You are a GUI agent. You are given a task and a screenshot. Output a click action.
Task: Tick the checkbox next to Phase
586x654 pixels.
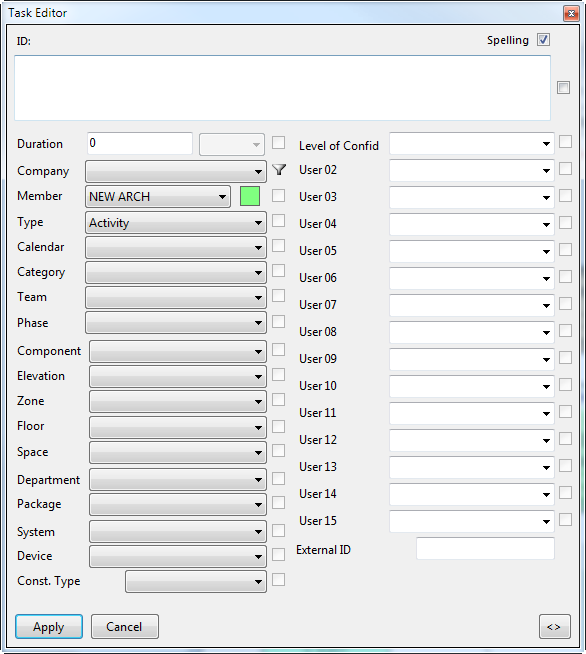[x=278, y=322]
